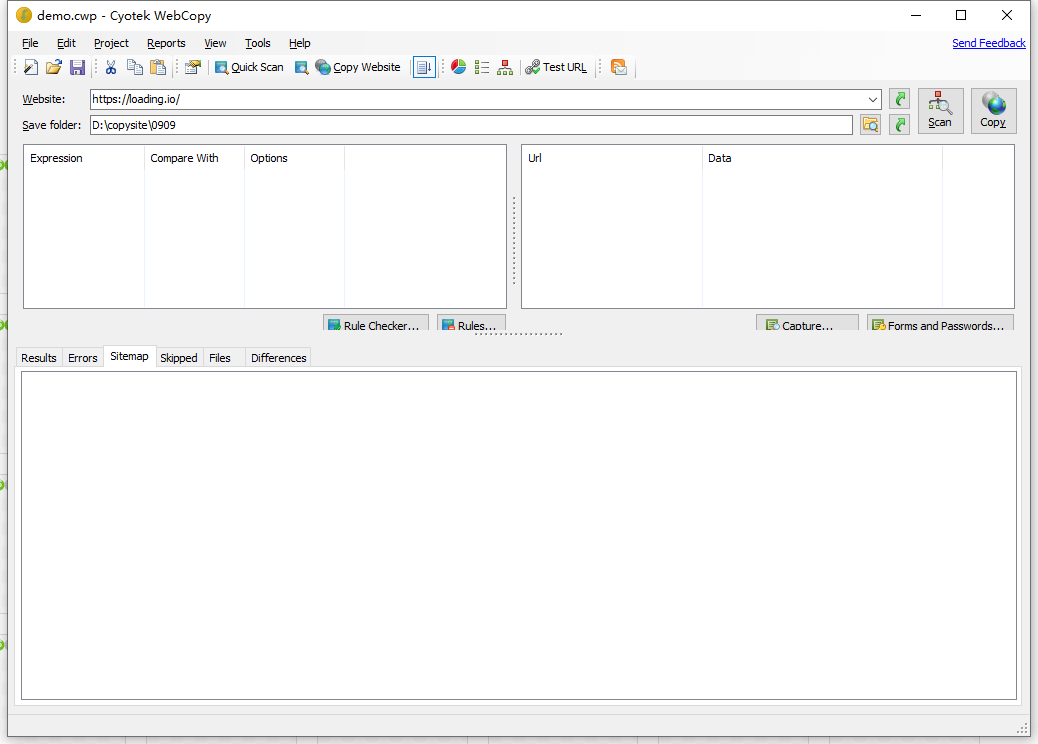Image resolution: width=1038 pixels, height=744 pixels.
Task: Click the scan icon beside Copy Website
Action: (301, 67)
